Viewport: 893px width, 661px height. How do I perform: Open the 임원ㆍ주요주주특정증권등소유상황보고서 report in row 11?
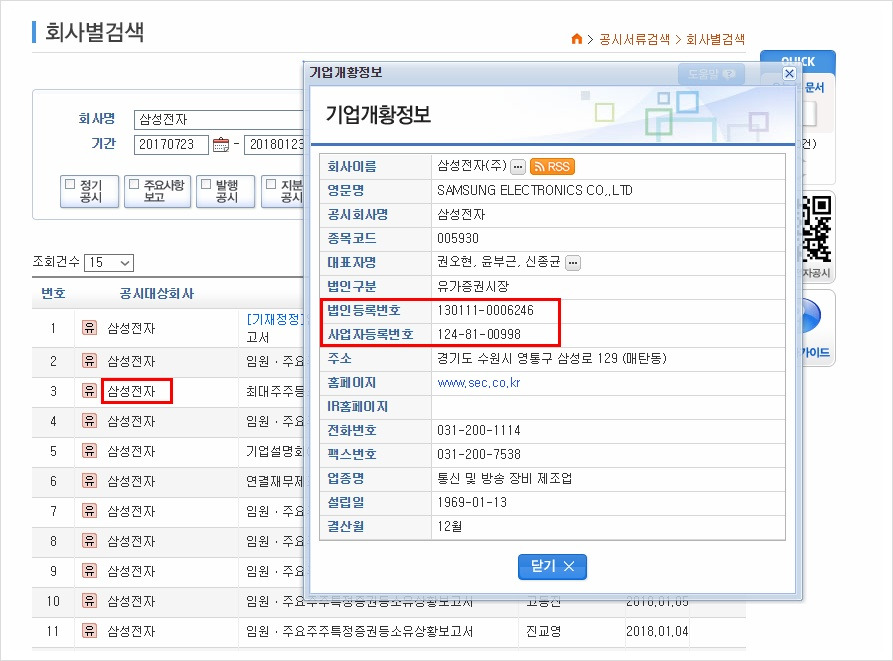pos(359,631)
